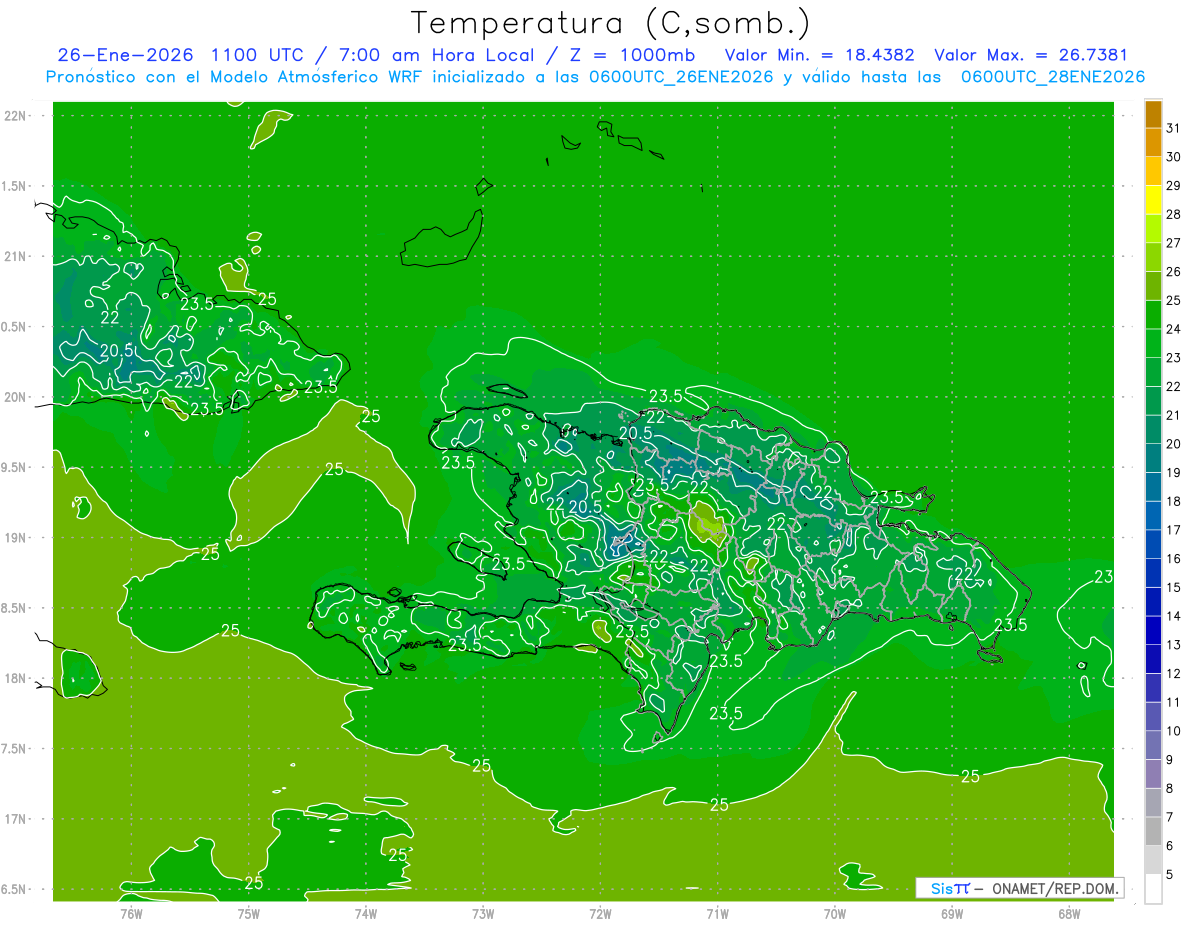Click the 'Temperatura (C,somb.)' chart title
Image resolution: width=1200 pixels, height=927 pixels.
[611, 23]
